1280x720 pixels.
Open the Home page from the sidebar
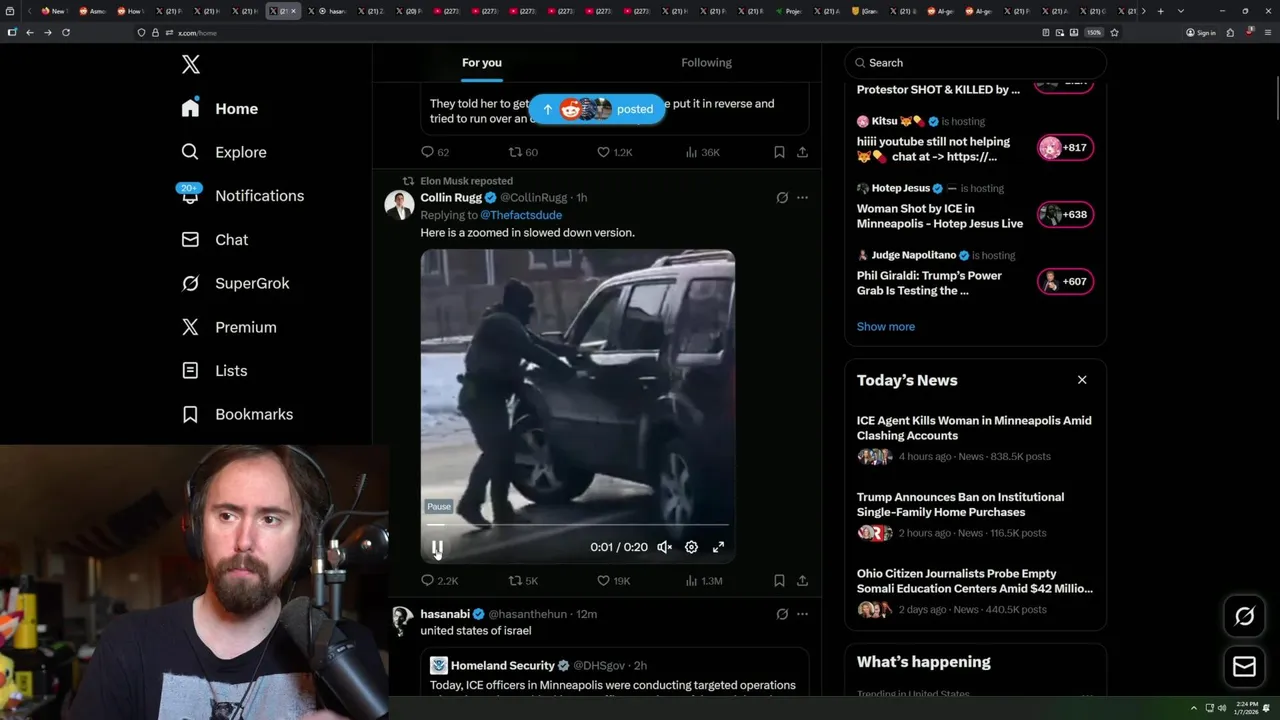pyautogui.click(x=220, y=108)
